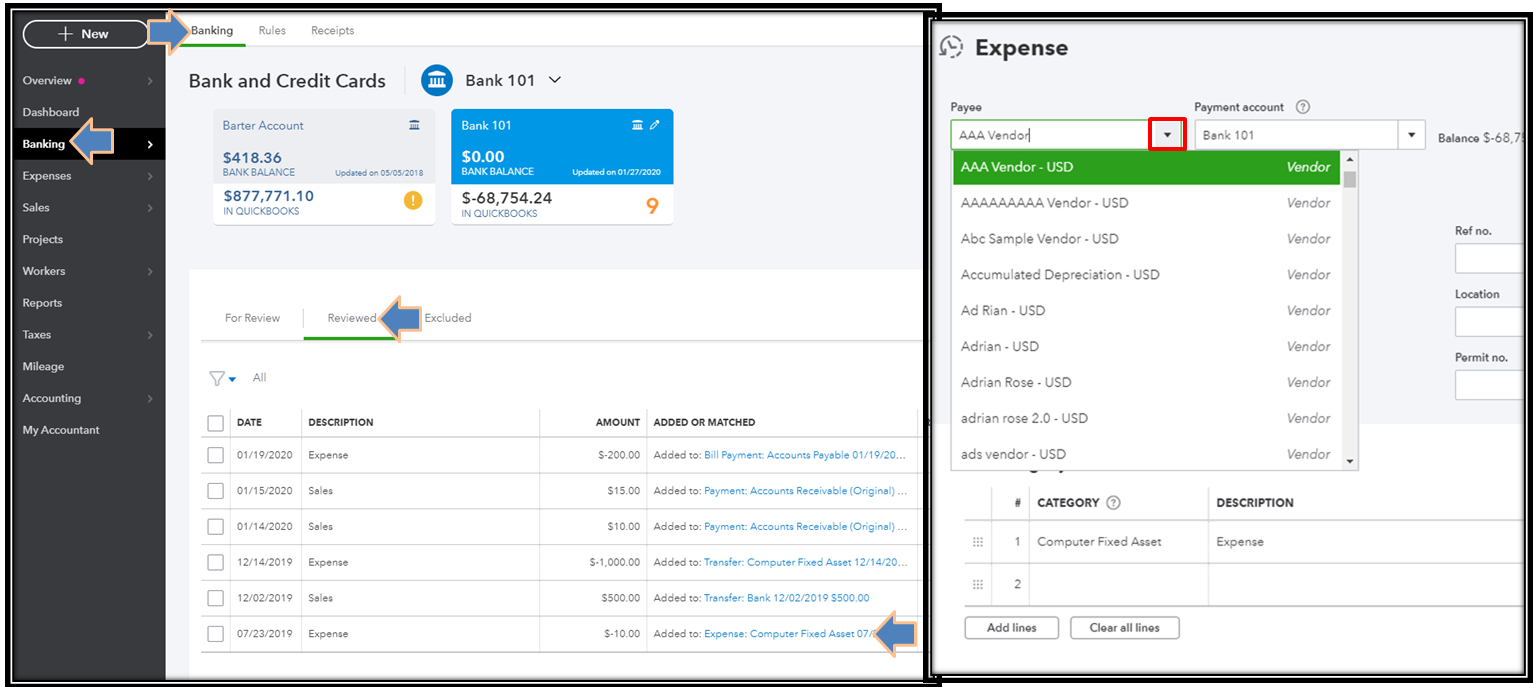This screenshot has height=687, width=1533.
Task: Click the yellow warning icon on Barter Account
Action: click(413, 201)
